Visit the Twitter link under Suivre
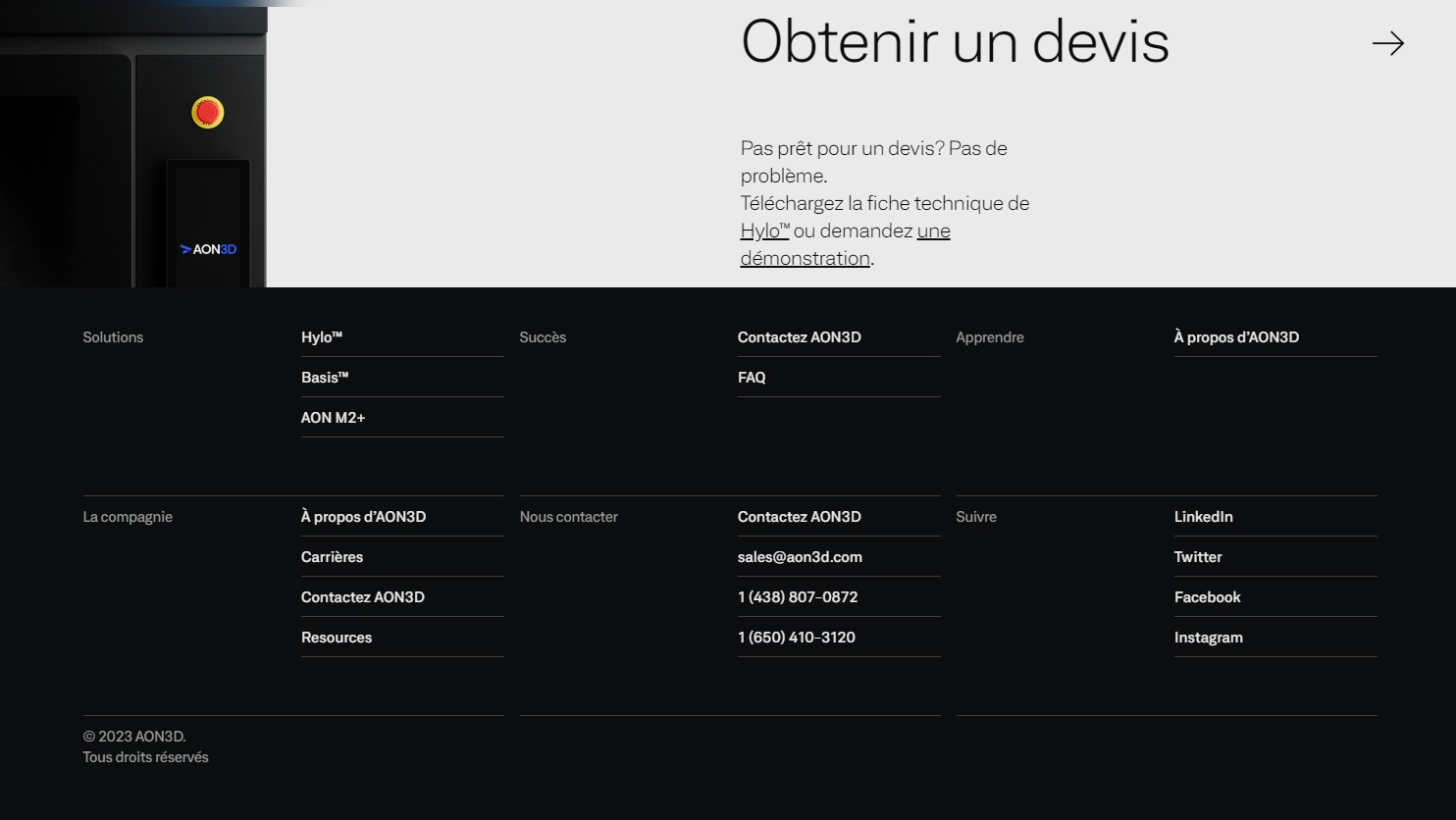1456x820 pixels. [x=1198, y=557]
